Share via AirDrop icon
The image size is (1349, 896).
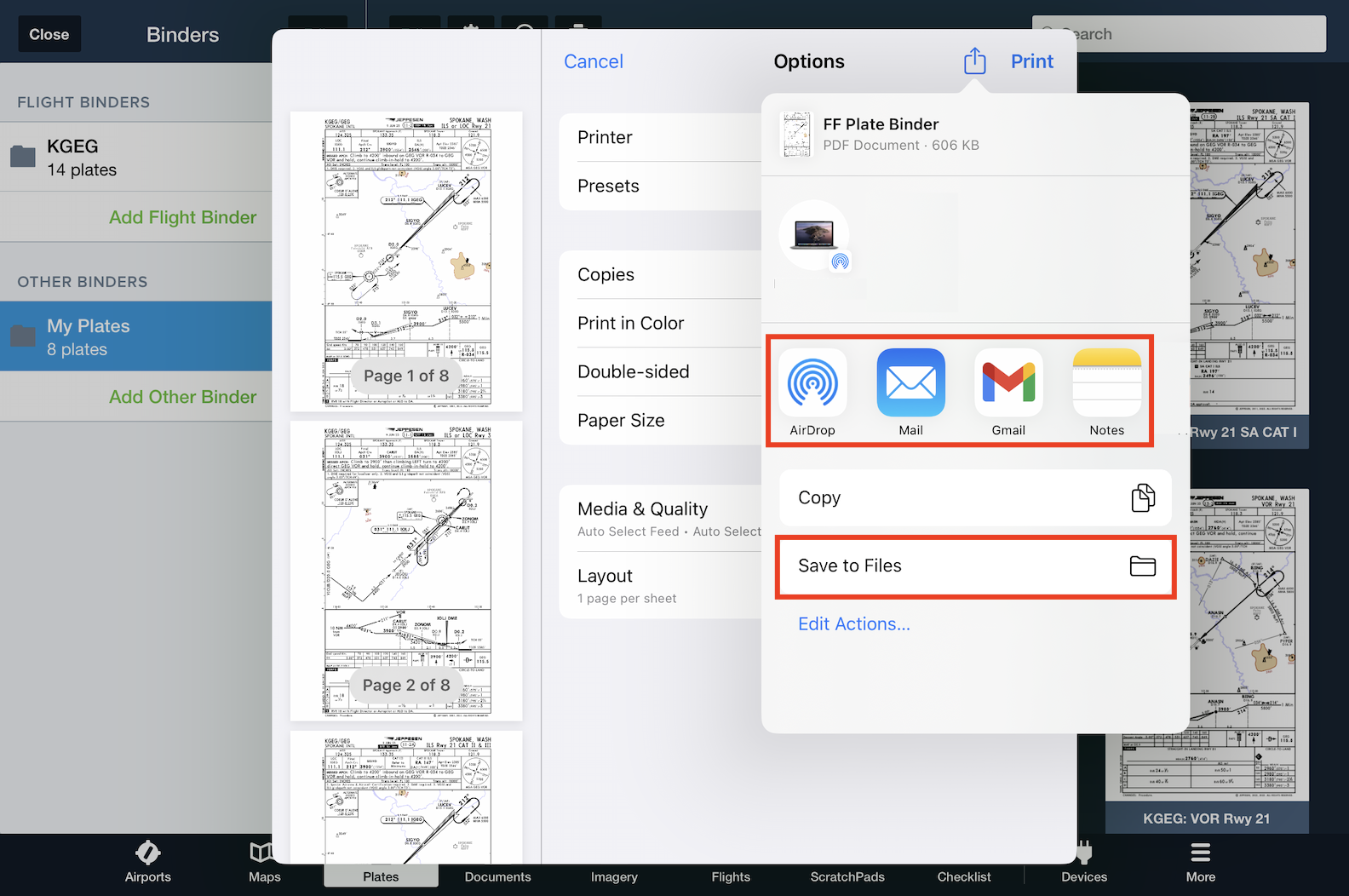(x=812, y=382)
